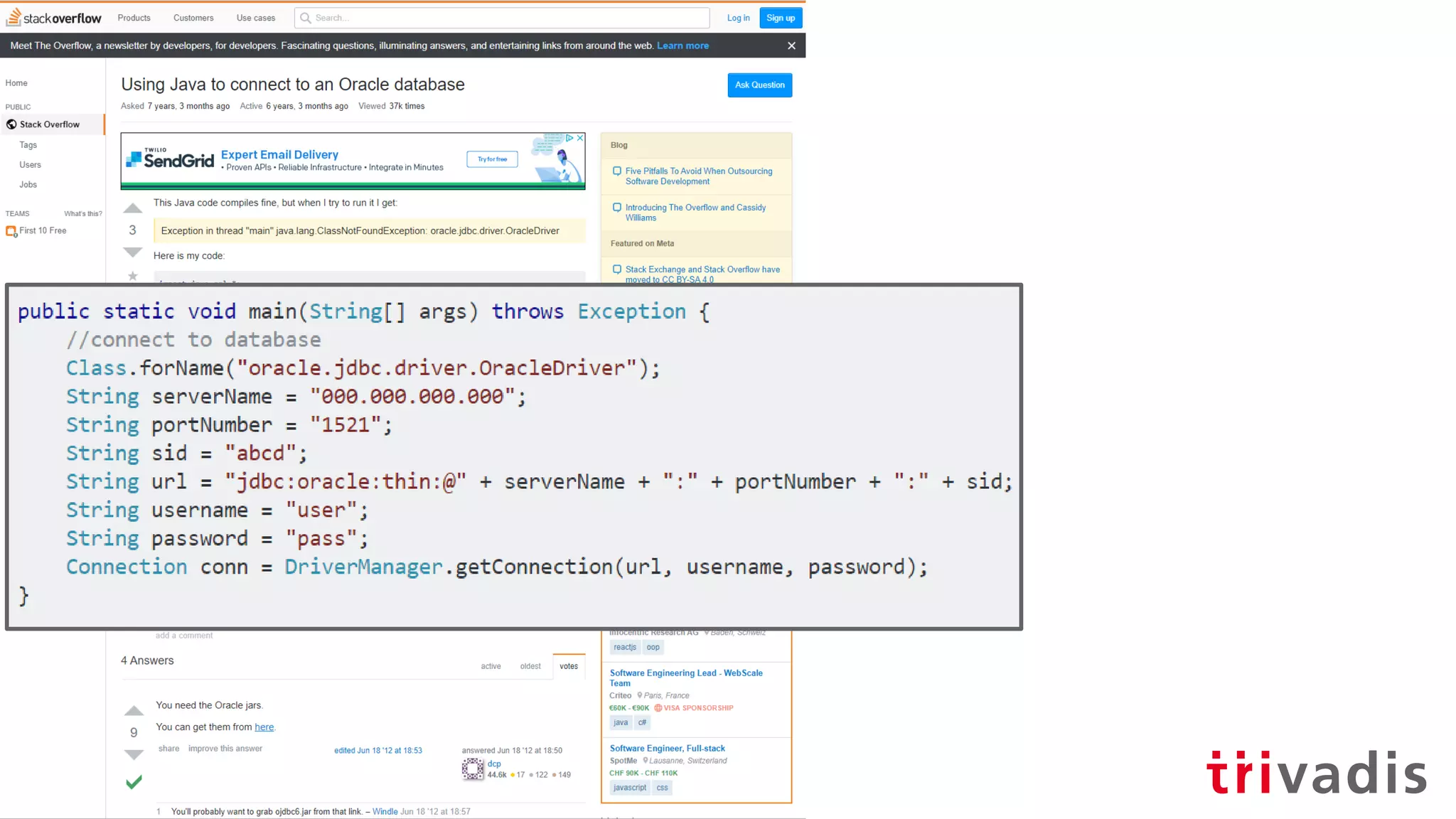1456x819 pixels.
Task: Open the Products menu
Action: (x=134, y=18)
